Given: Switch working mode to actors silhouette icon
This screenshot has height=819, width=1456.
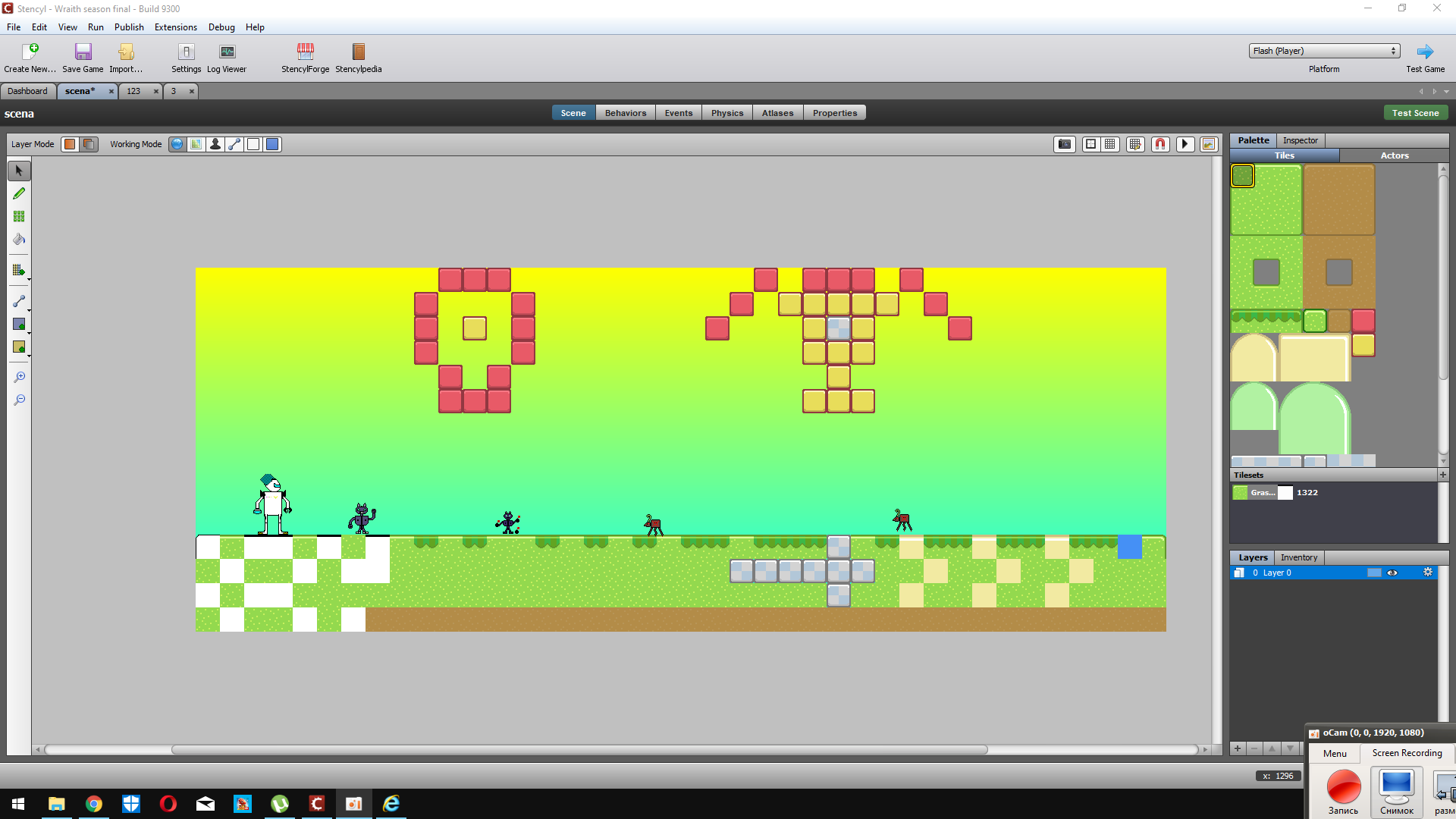Looking at the screenshot, I should 215,144.
